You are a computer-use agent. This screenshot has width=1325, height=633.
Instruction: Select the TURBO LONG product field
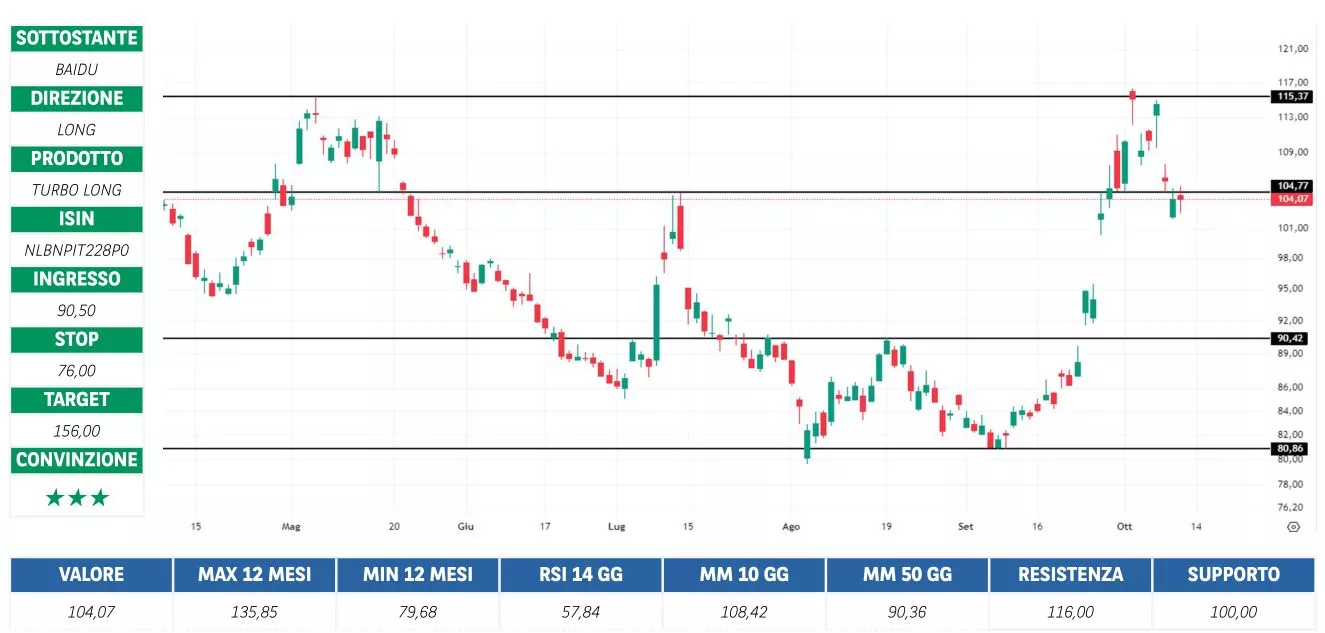(77, 190)
